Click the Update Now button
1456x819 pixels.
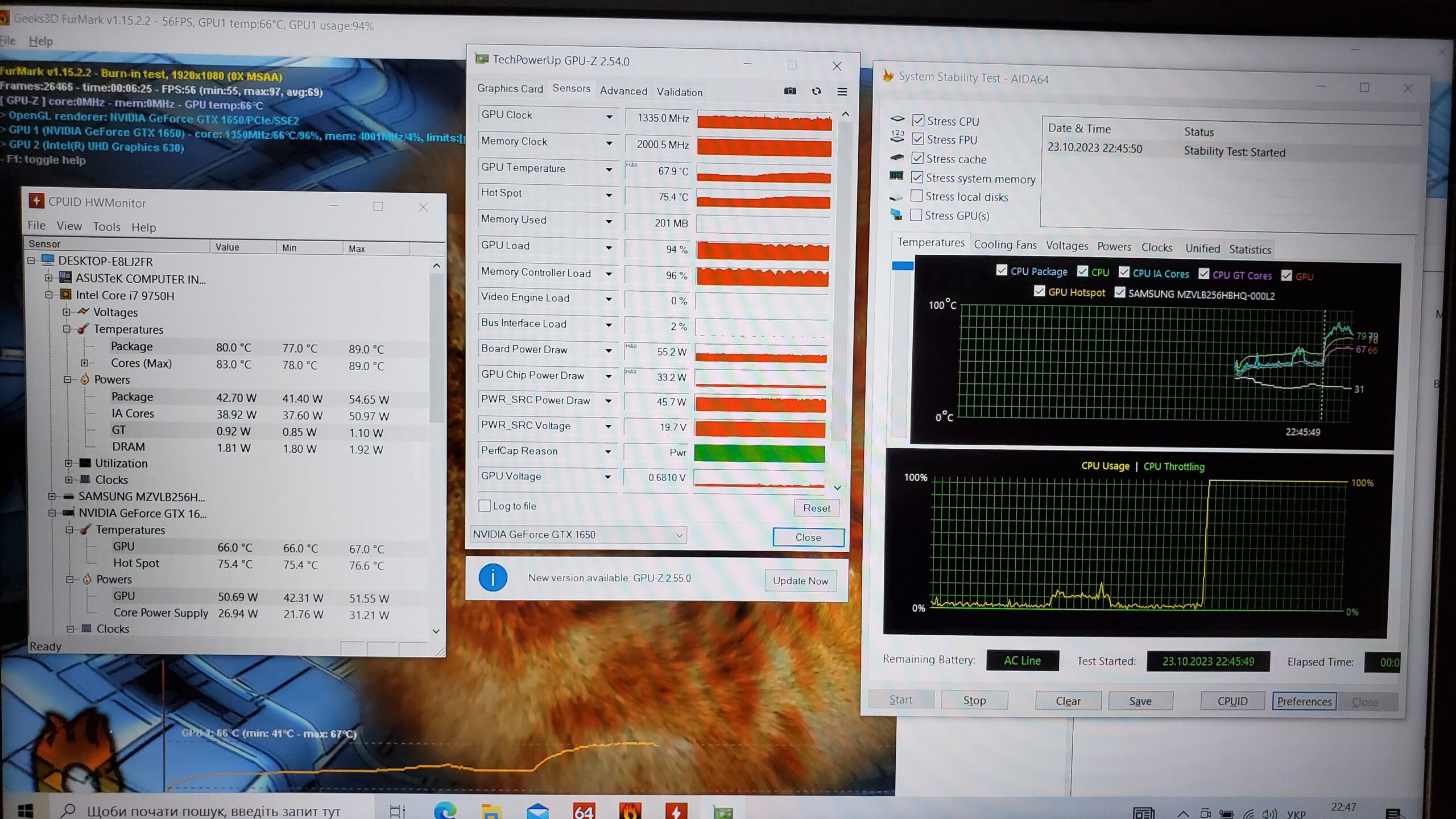(800, 581)
